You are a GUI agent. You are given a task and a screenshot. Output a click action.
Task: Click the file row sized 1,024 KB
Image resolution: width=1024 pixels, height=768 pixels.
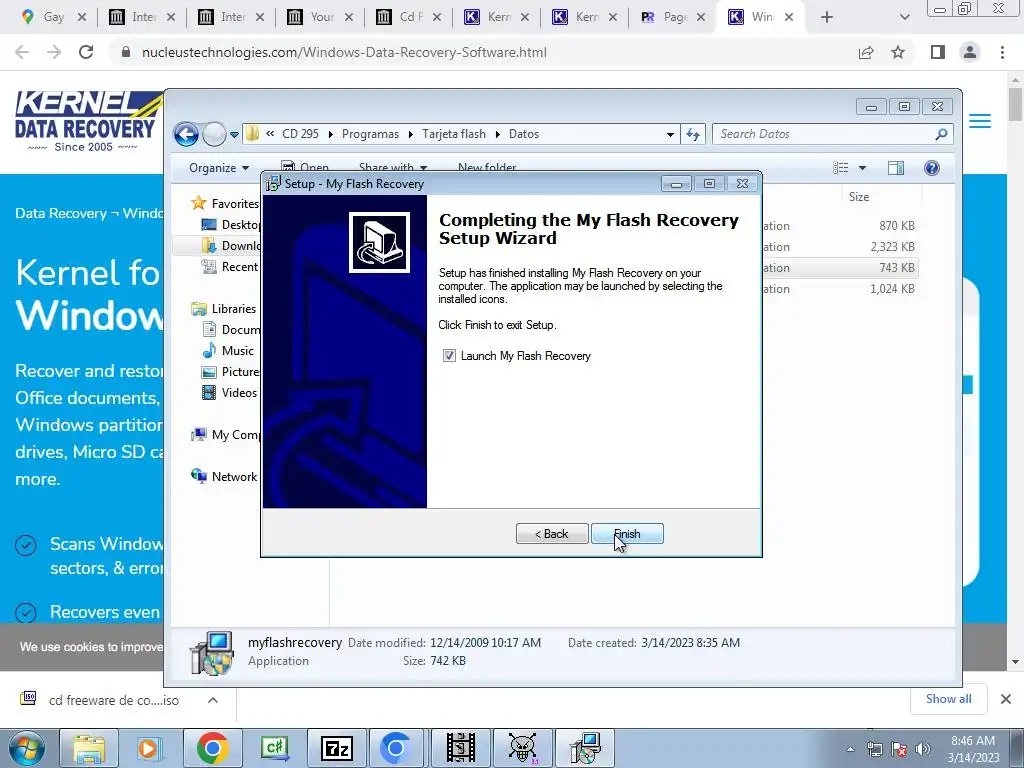click(x=839, y=289)
